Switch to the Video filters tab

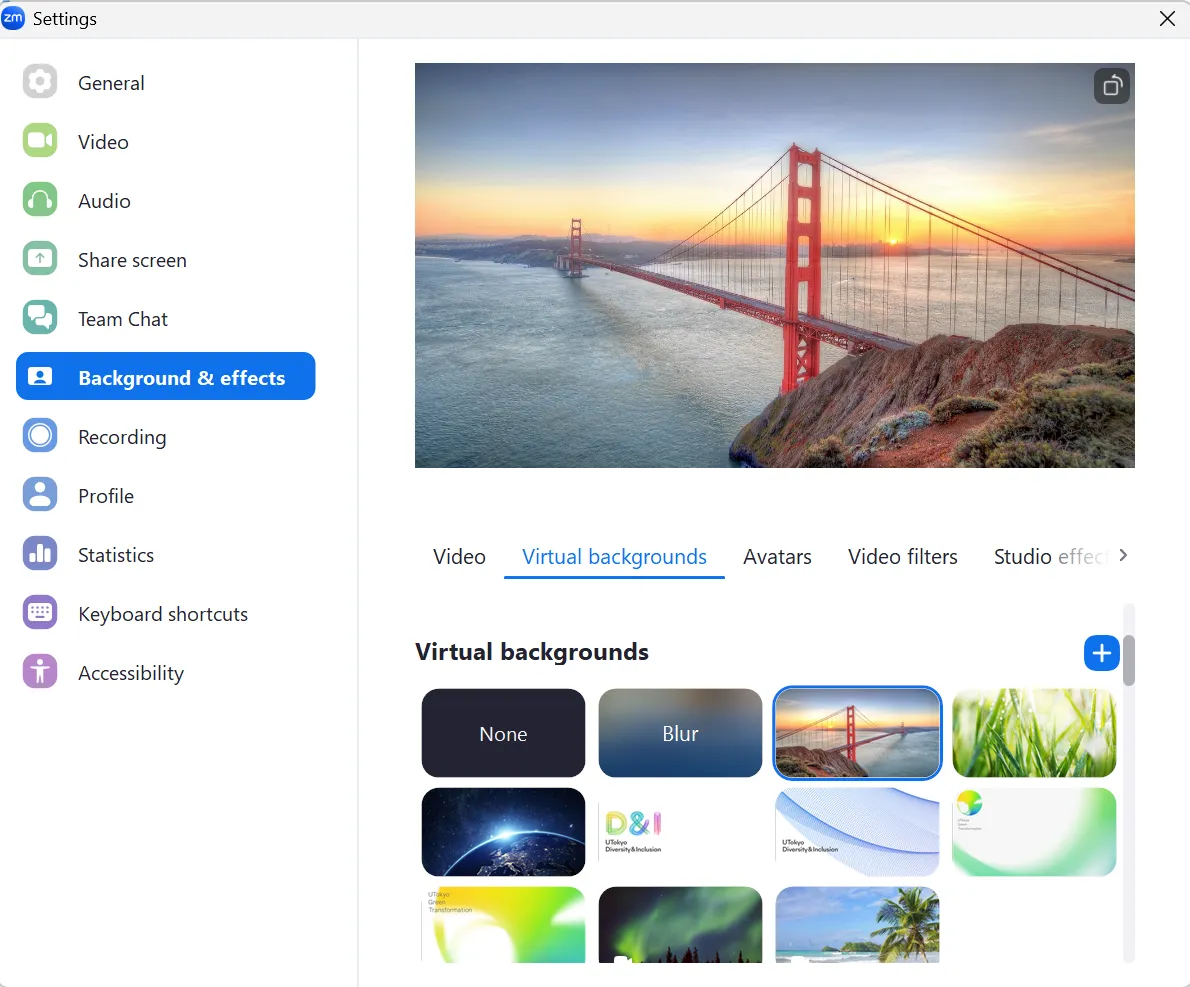[x=902, y=557]
